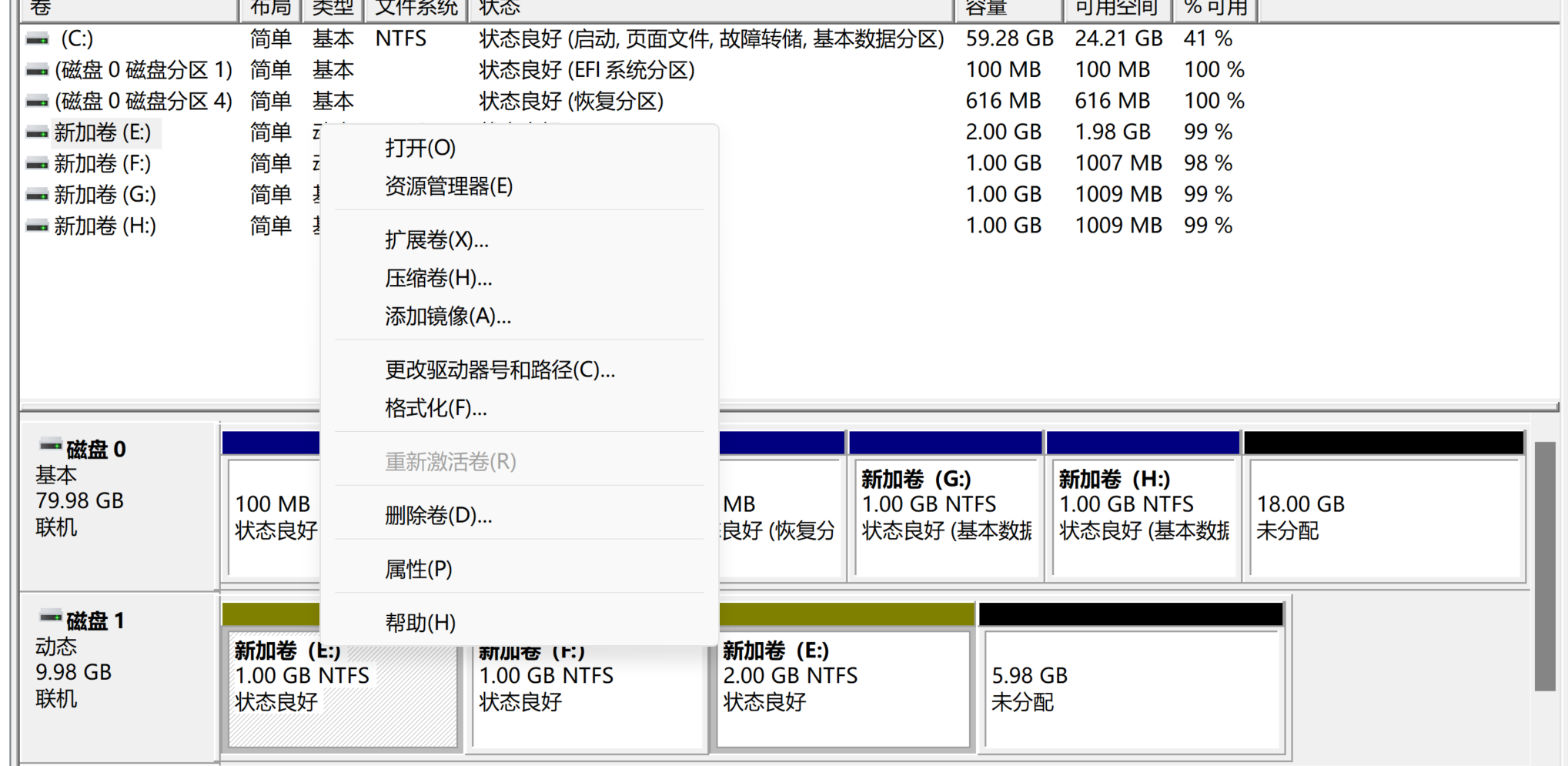Click 状态良好 (恢复分区) status cell in list
This screenshot has width=1568, height=766.
[x=571, y=102]
